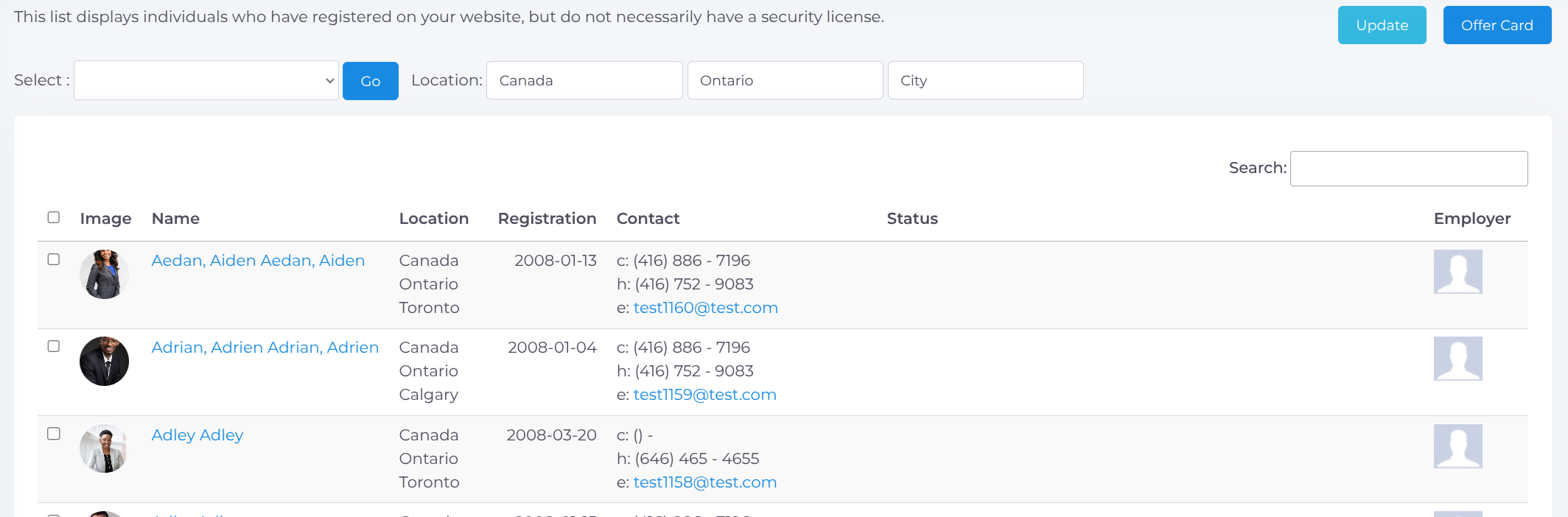The image size is (1568, 517).
Task: Check the box for Adrian, Adrien row
Action: click(x=54, y=346)
